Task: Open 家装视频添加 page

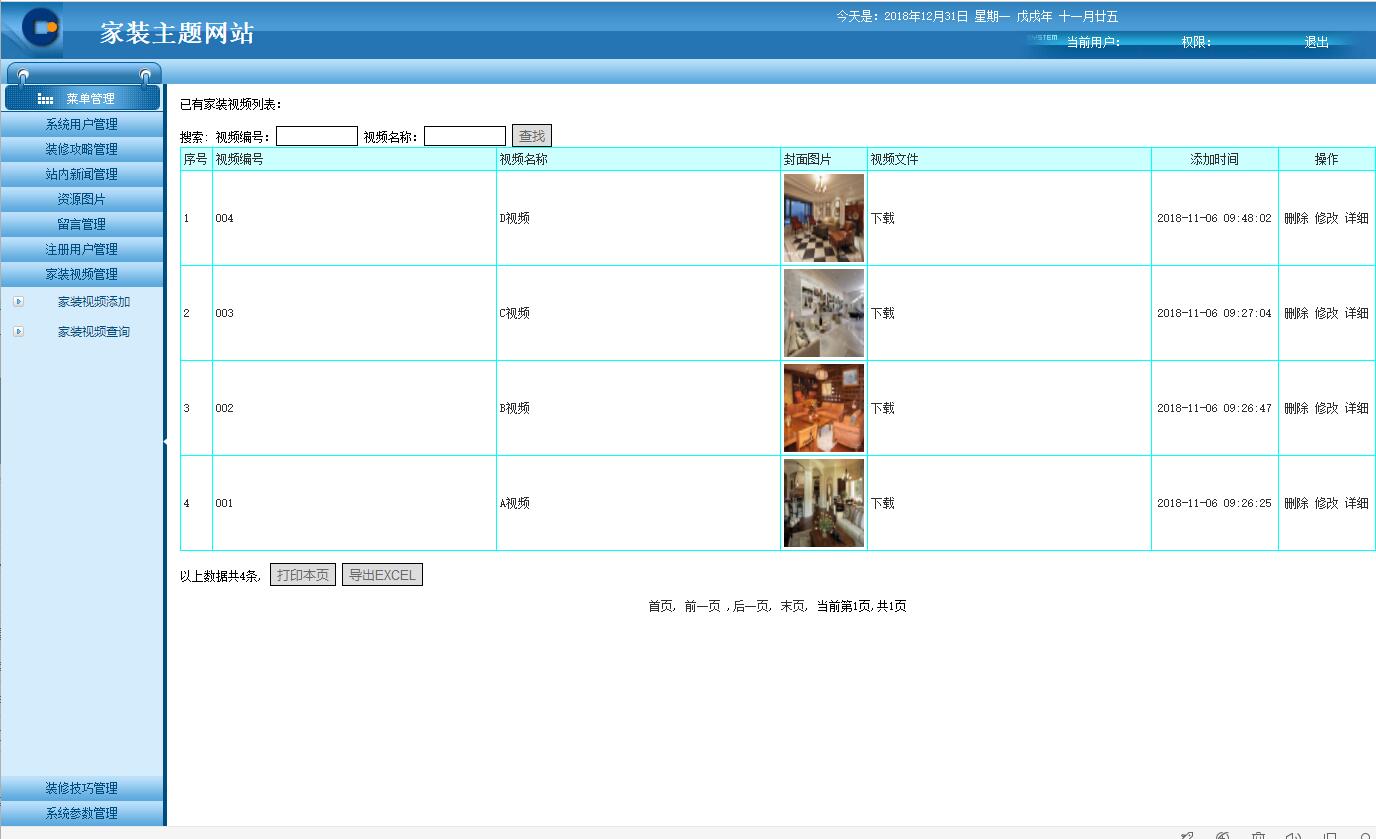Action: 94,302
